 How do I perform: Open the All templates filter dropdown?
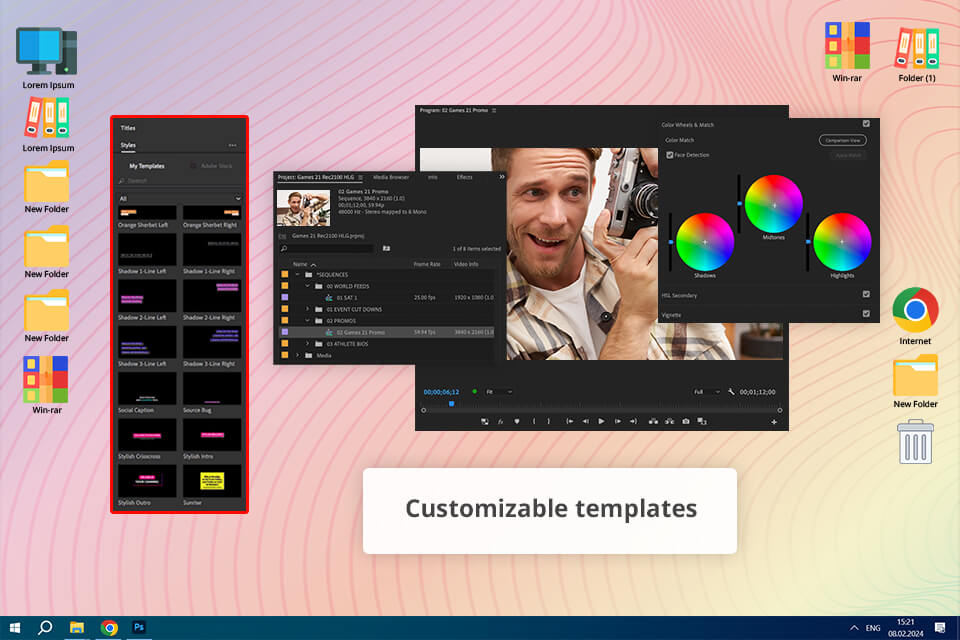(179, 198)
